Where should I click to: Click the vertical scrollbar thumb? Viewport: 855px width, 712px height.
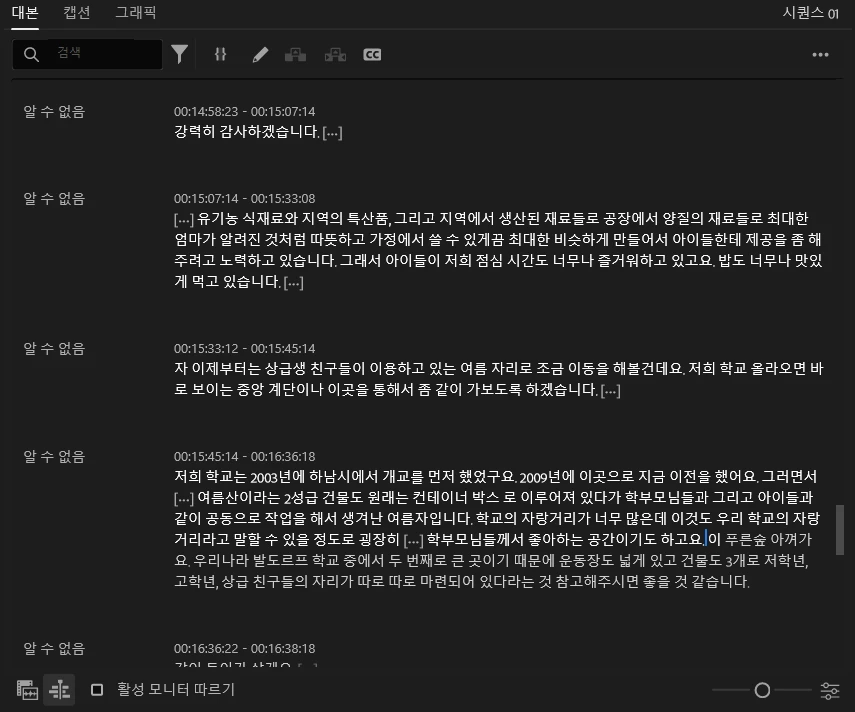(840, 530)
